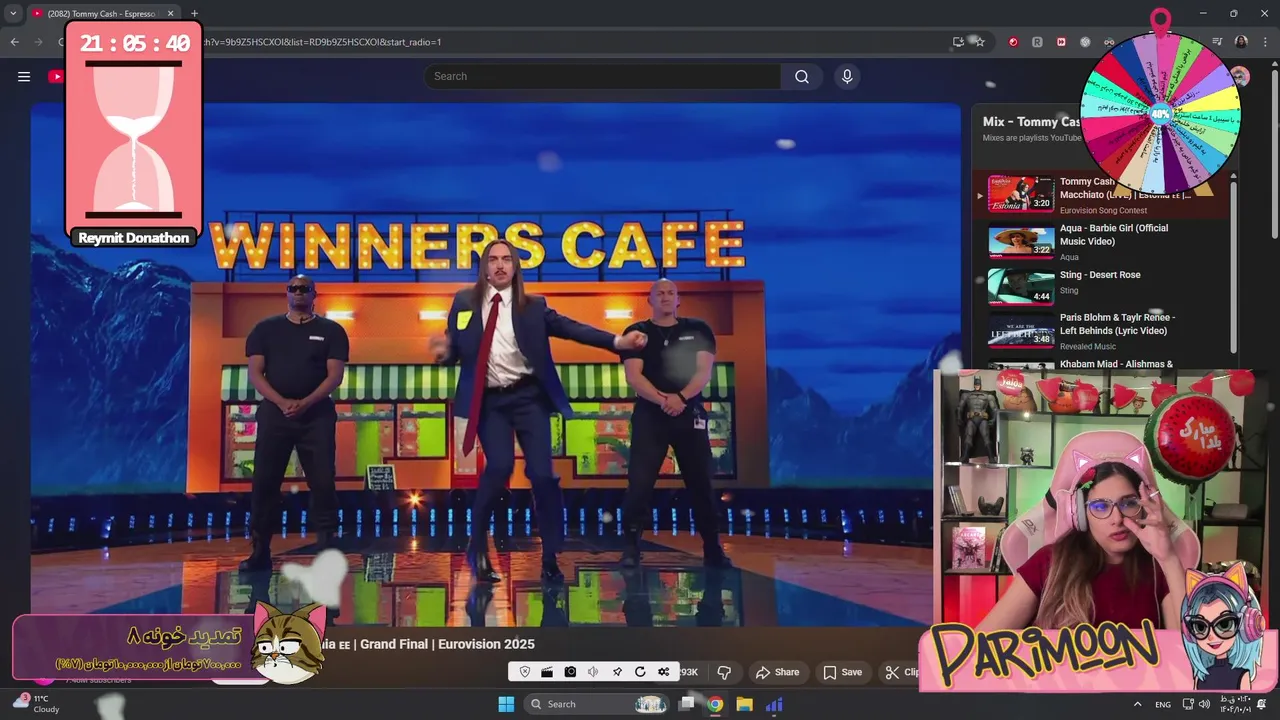Open the blue bars app on taskbar

pos(774,704)
